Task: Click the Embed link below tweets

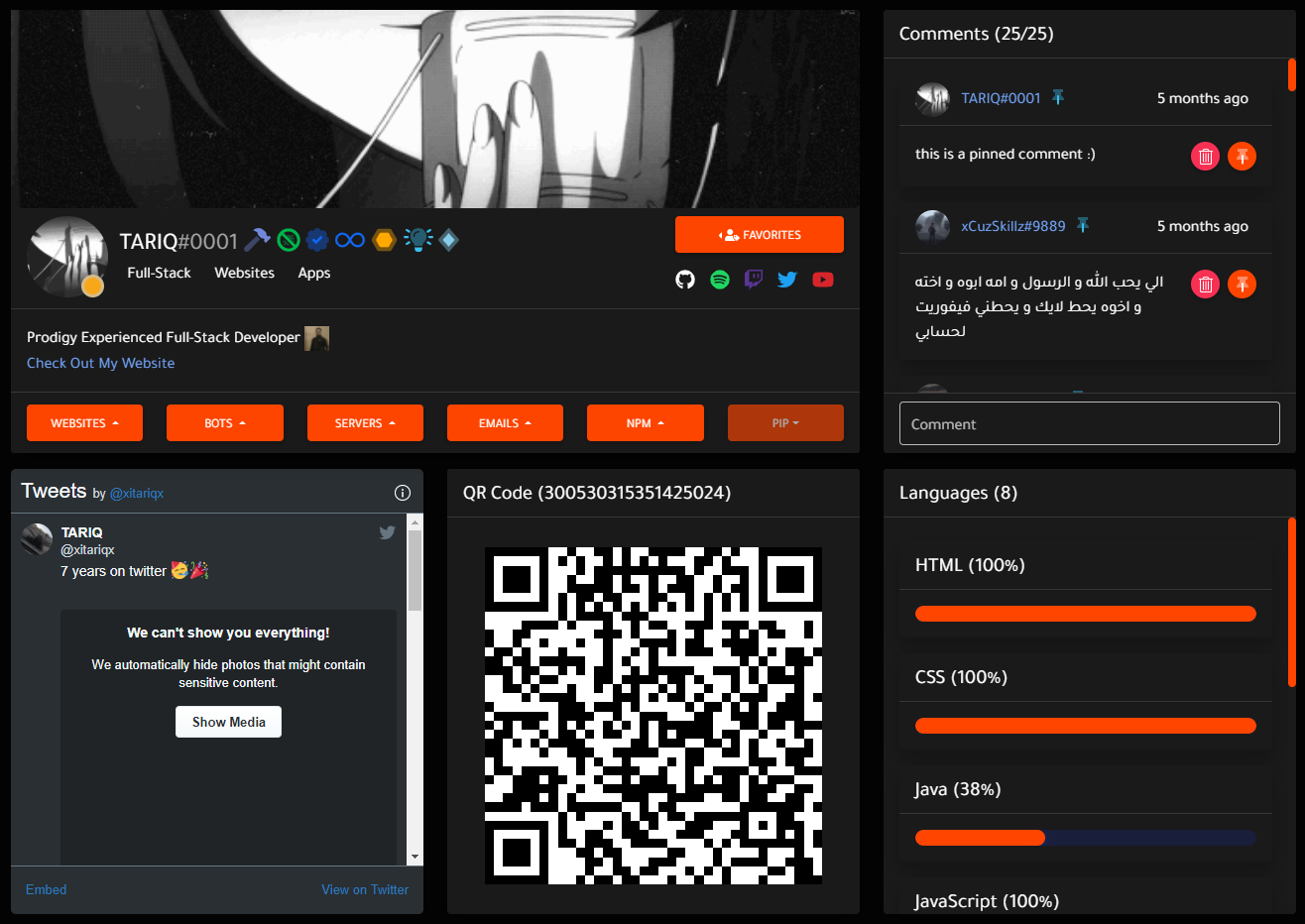Action: (46, 889)
